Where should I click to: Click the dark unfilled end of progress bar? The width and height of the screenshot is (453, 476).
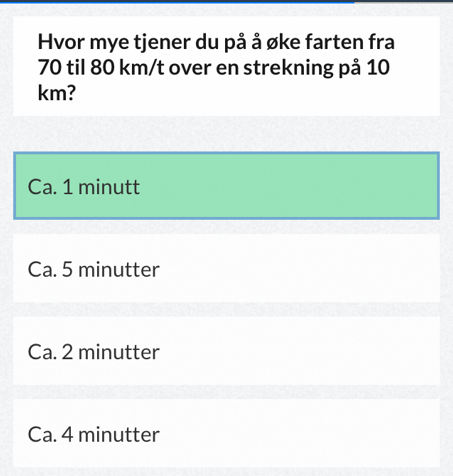[403, 1]
